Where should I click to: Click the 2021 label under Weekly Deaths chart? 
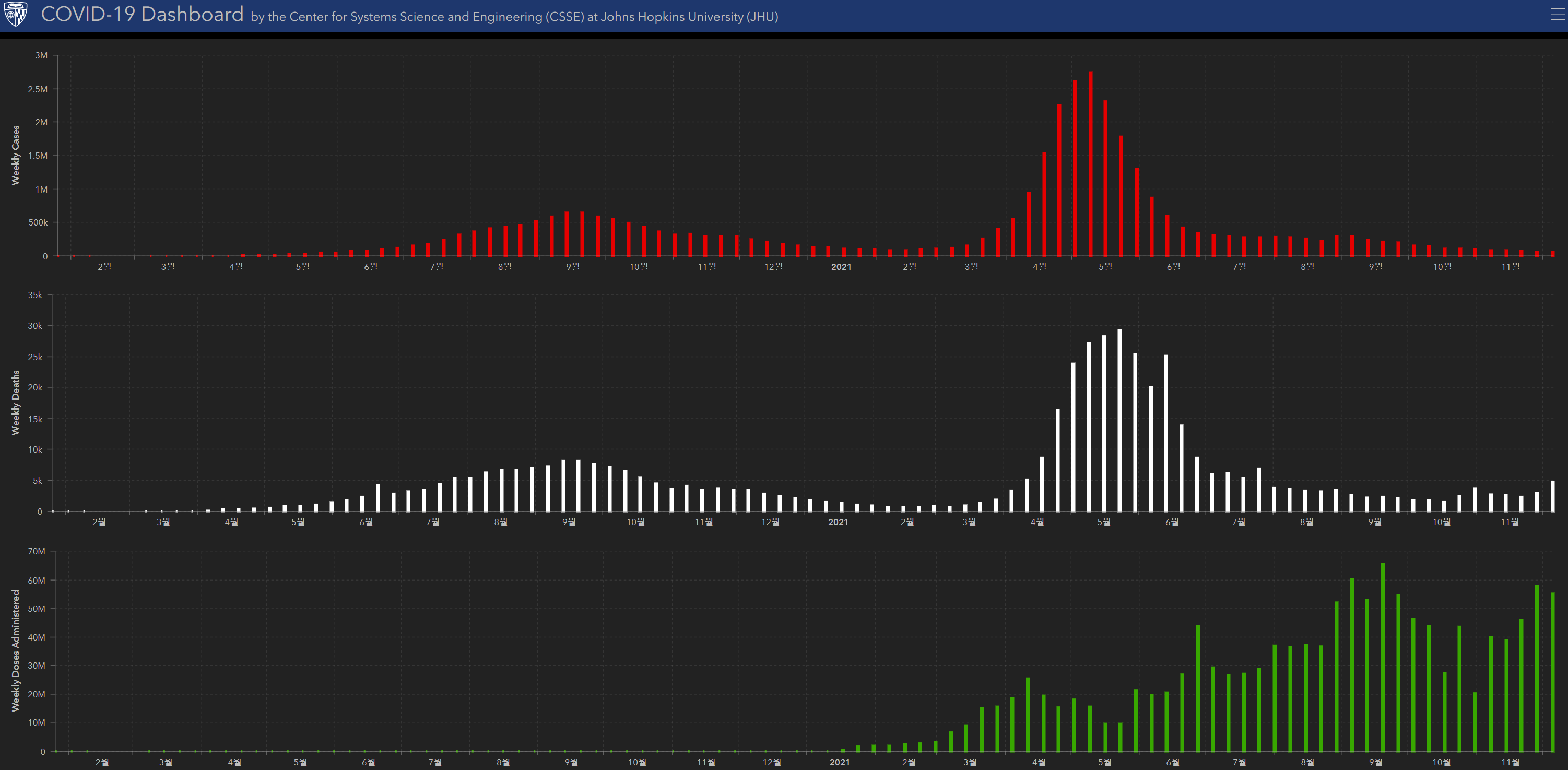pos(838,522)
